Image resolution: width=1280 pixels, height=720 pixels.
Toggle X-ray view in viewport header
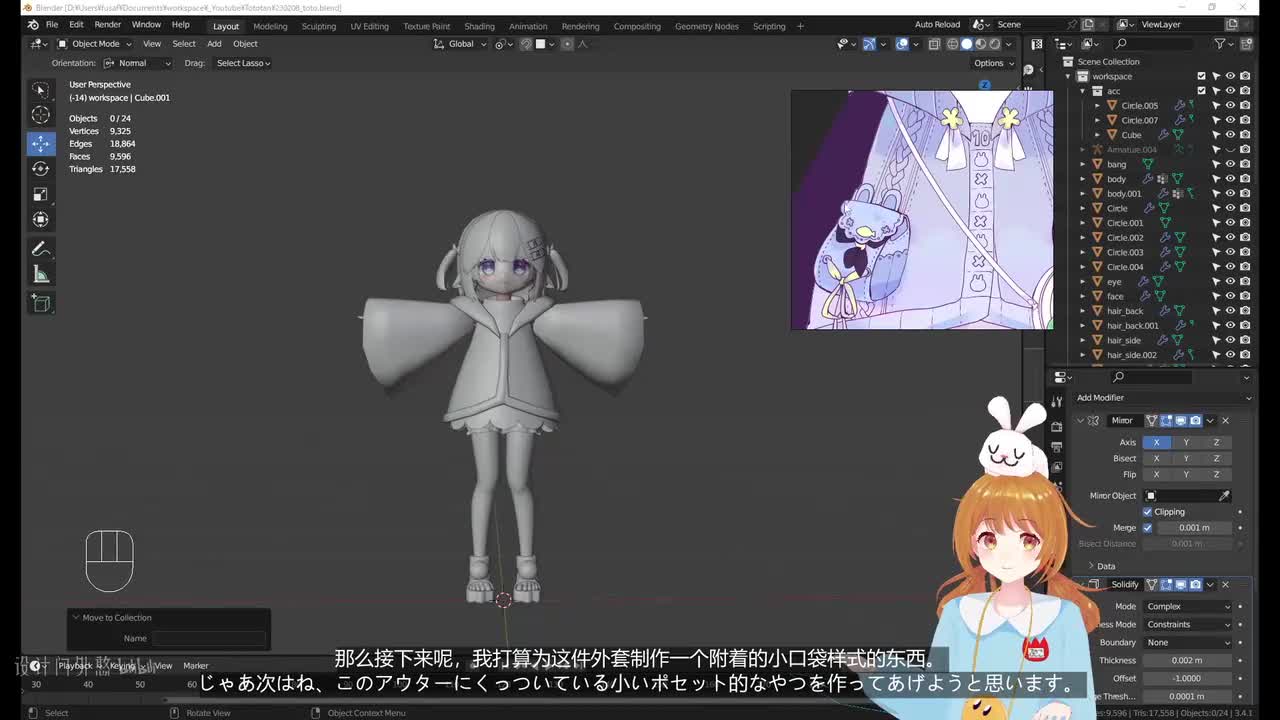(933, 44)
